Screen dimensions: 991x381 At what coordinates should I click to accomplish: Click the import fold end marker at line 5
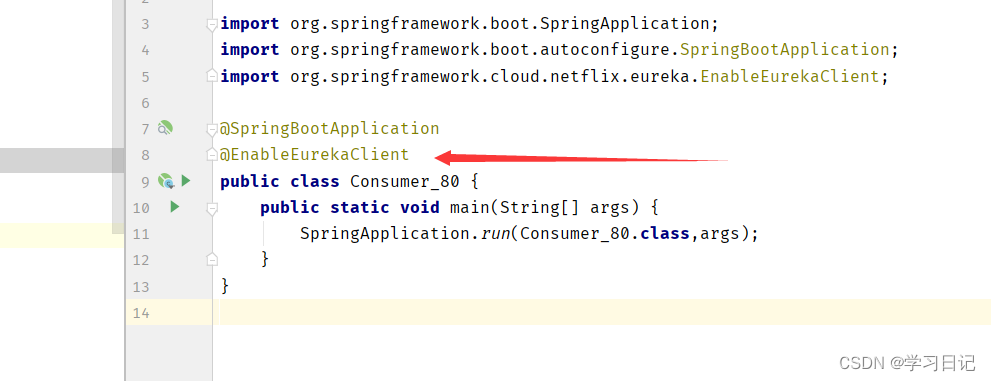click(212, 76)
